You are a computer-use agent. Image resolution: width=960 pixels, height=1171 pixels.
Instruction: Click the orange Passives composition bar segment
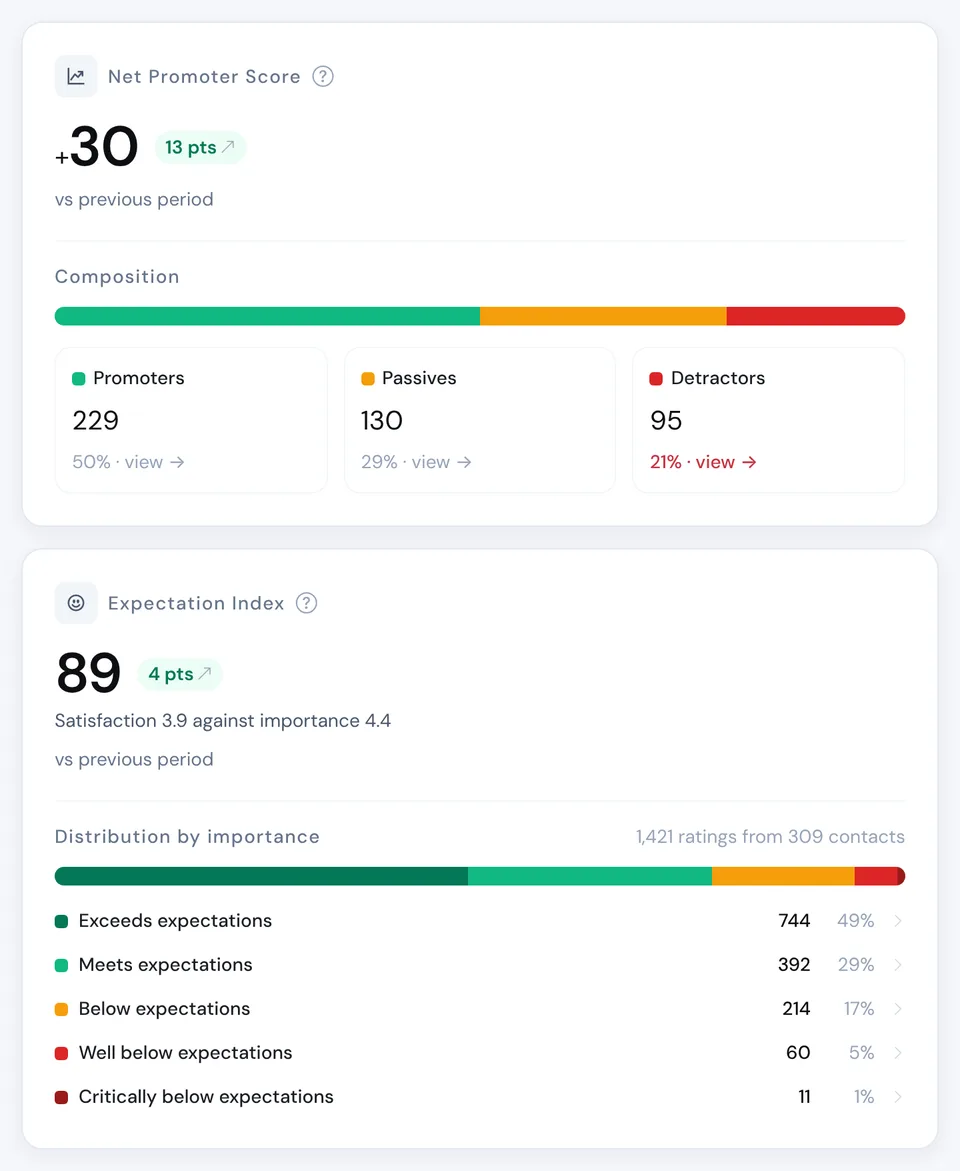point(603,316)
